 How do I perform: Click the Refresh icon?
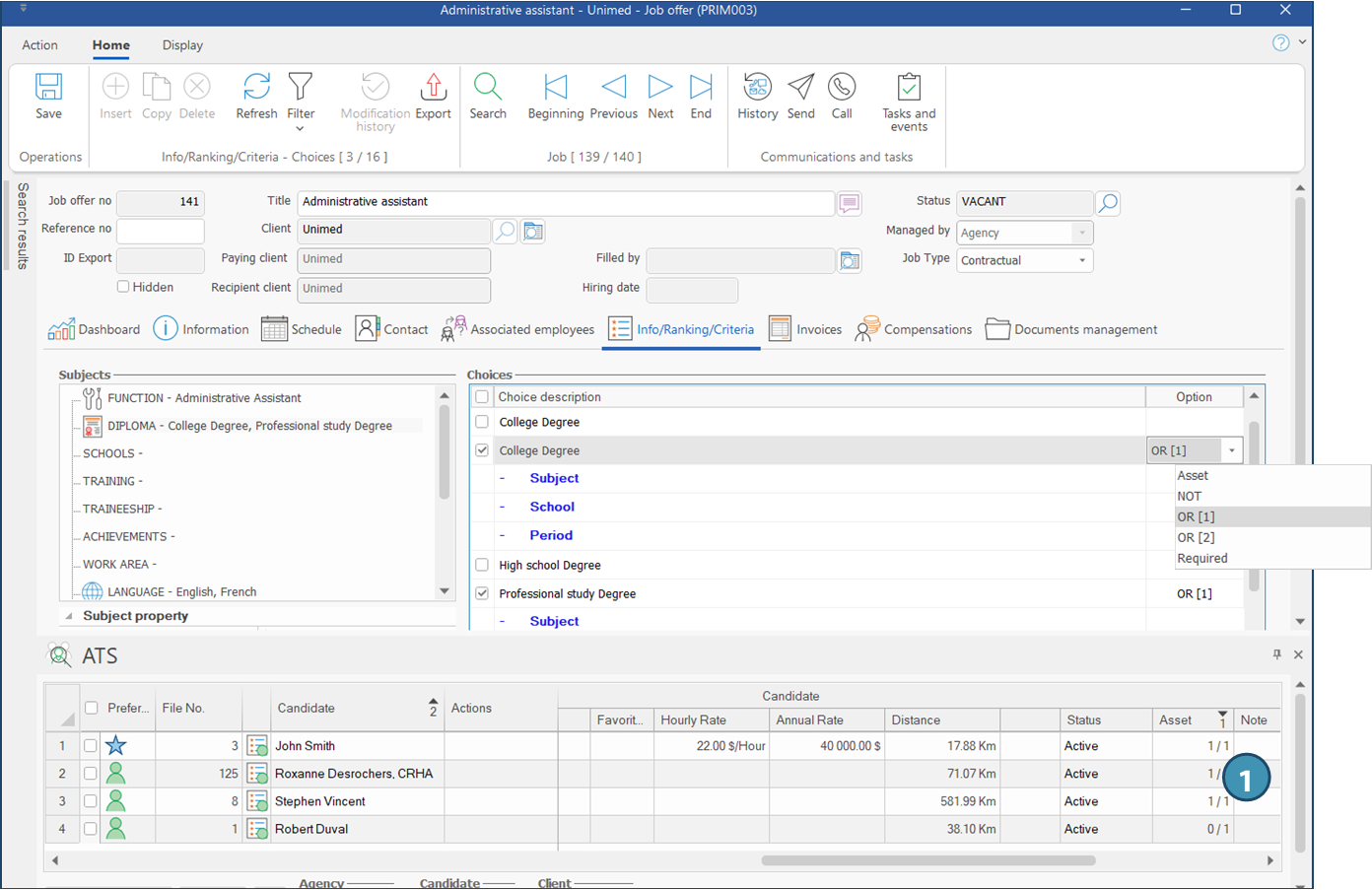[x=256, y=88]
